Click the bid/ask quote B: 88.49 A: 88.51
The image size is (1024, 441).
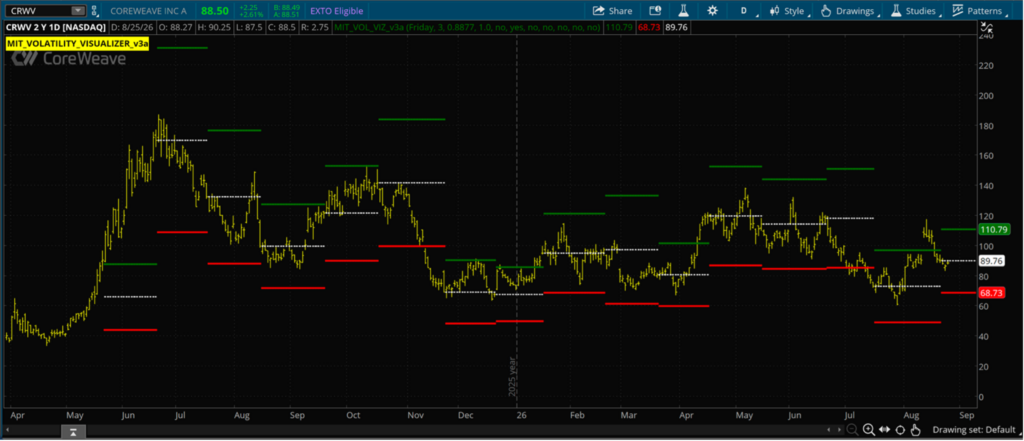286,10
